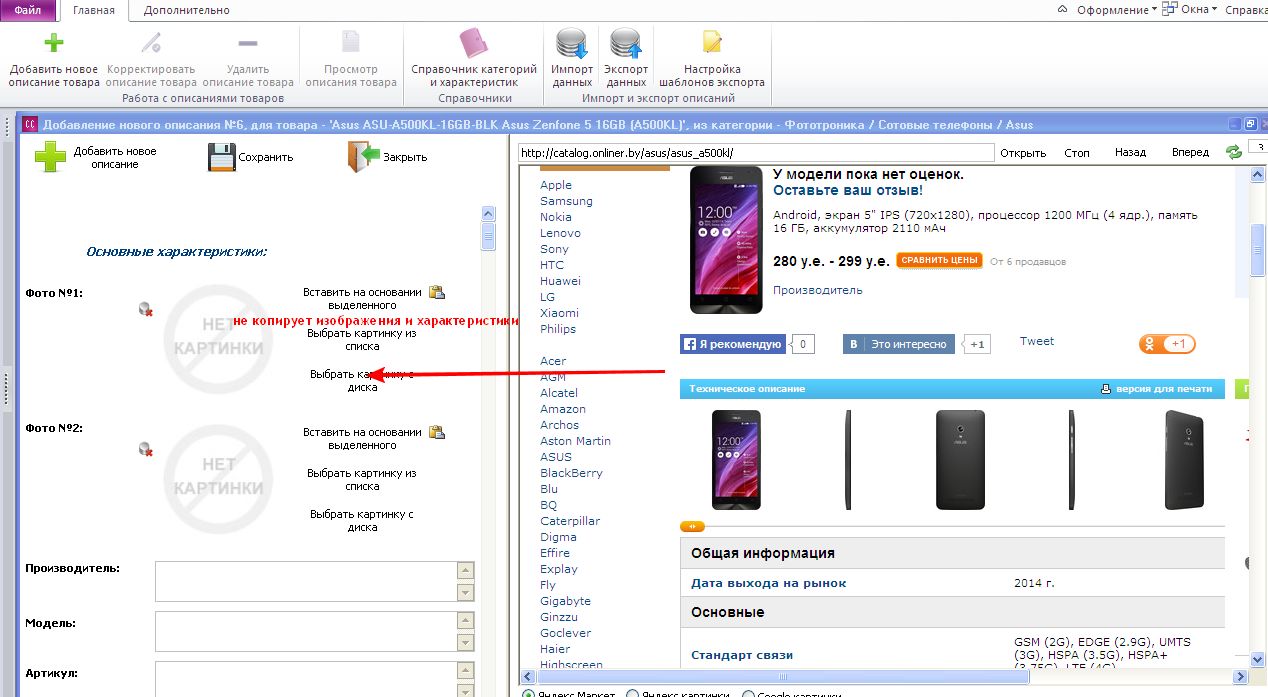This screenshot has height=697, width=1268.
Task: Click 'Корректировать описание товара' pencil icon
Action: pyautogui.click(x=151, y=44)
